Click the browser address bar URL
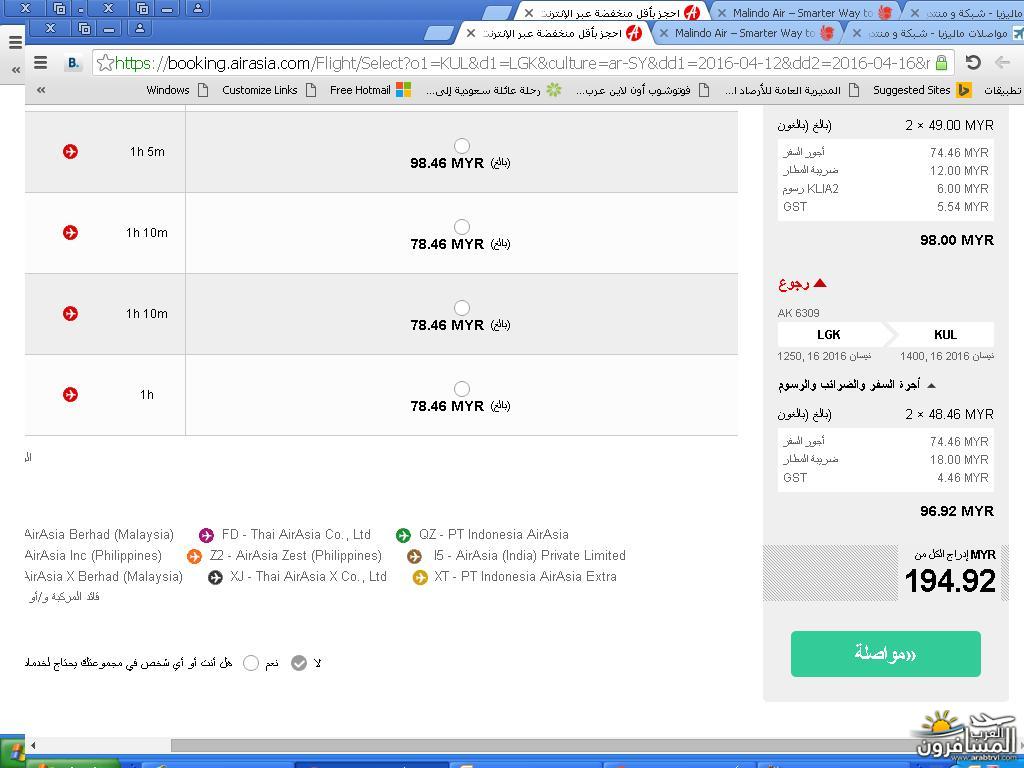This screenshot has height=768, width=1024. pyautogui.click(x=522, y=63)
